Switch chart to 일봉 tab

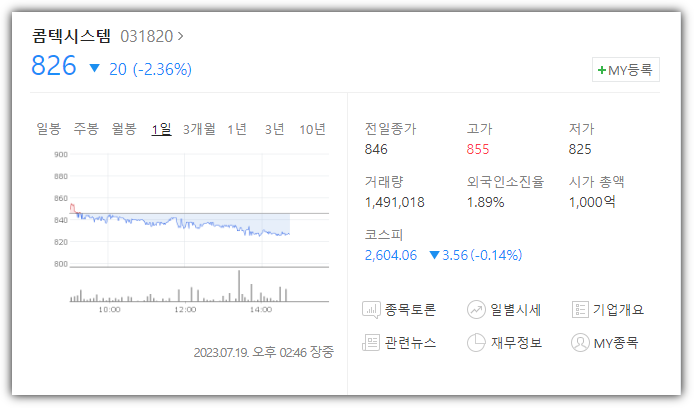point(48,129)
